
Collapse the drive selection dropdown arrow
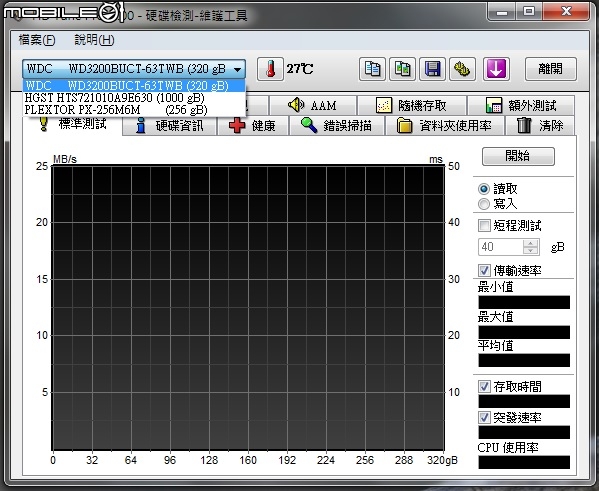(x=238, y=70)
